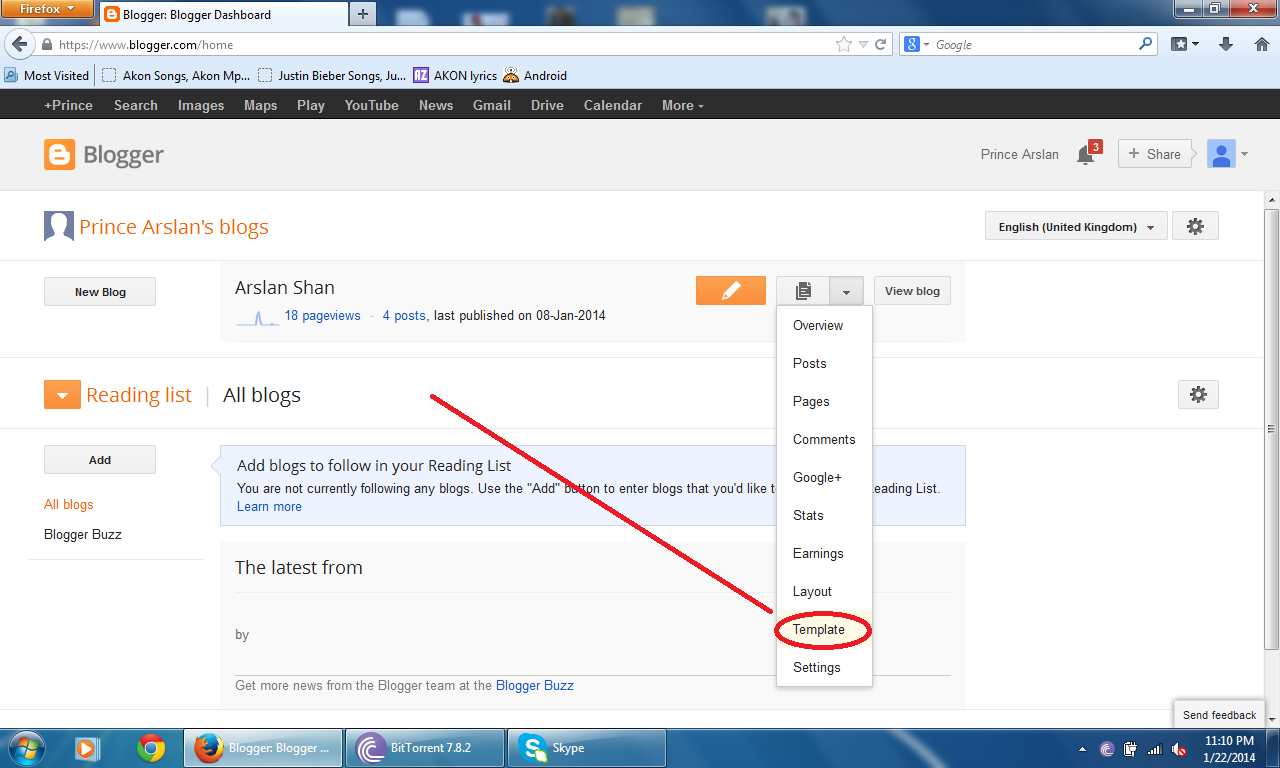The height and width of the screenshot is (768, 1280).
Task: Expand the More dropdown in Google bar
Action: (x=683, y=105)
